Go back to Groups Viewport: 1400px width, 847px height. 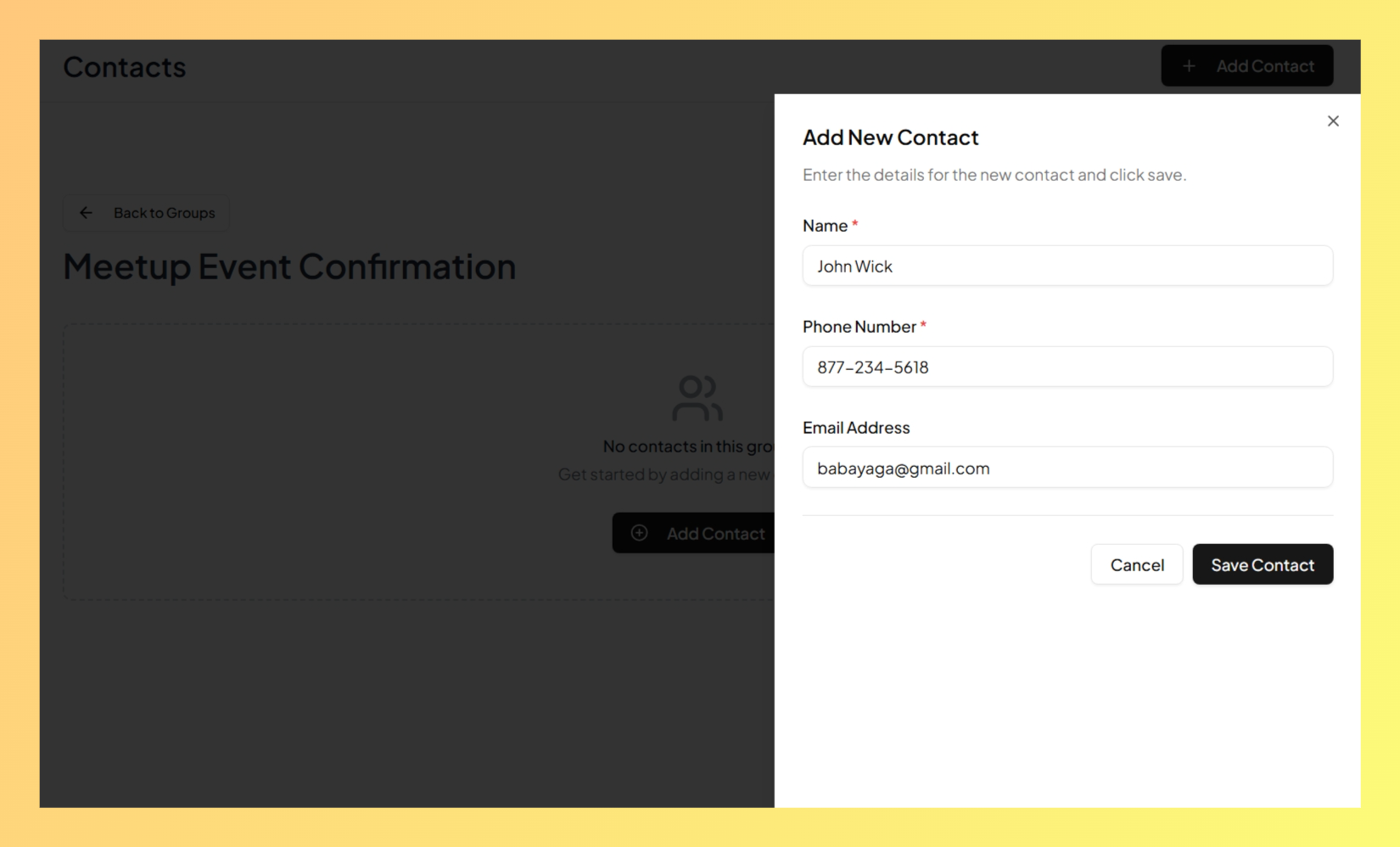[x=146, y=213]
